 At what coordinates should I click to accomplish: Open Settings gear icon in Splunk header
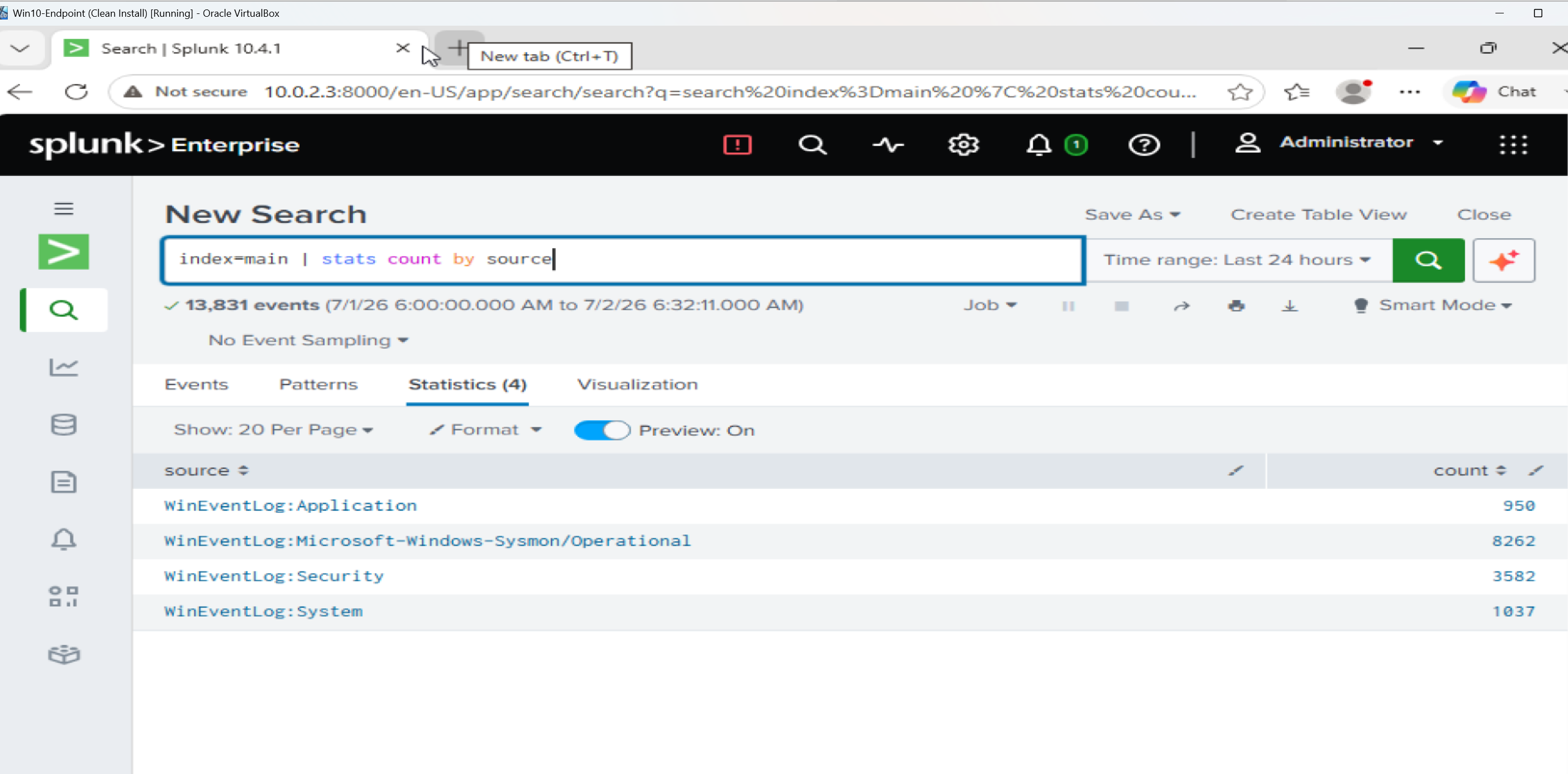point(963,145)
